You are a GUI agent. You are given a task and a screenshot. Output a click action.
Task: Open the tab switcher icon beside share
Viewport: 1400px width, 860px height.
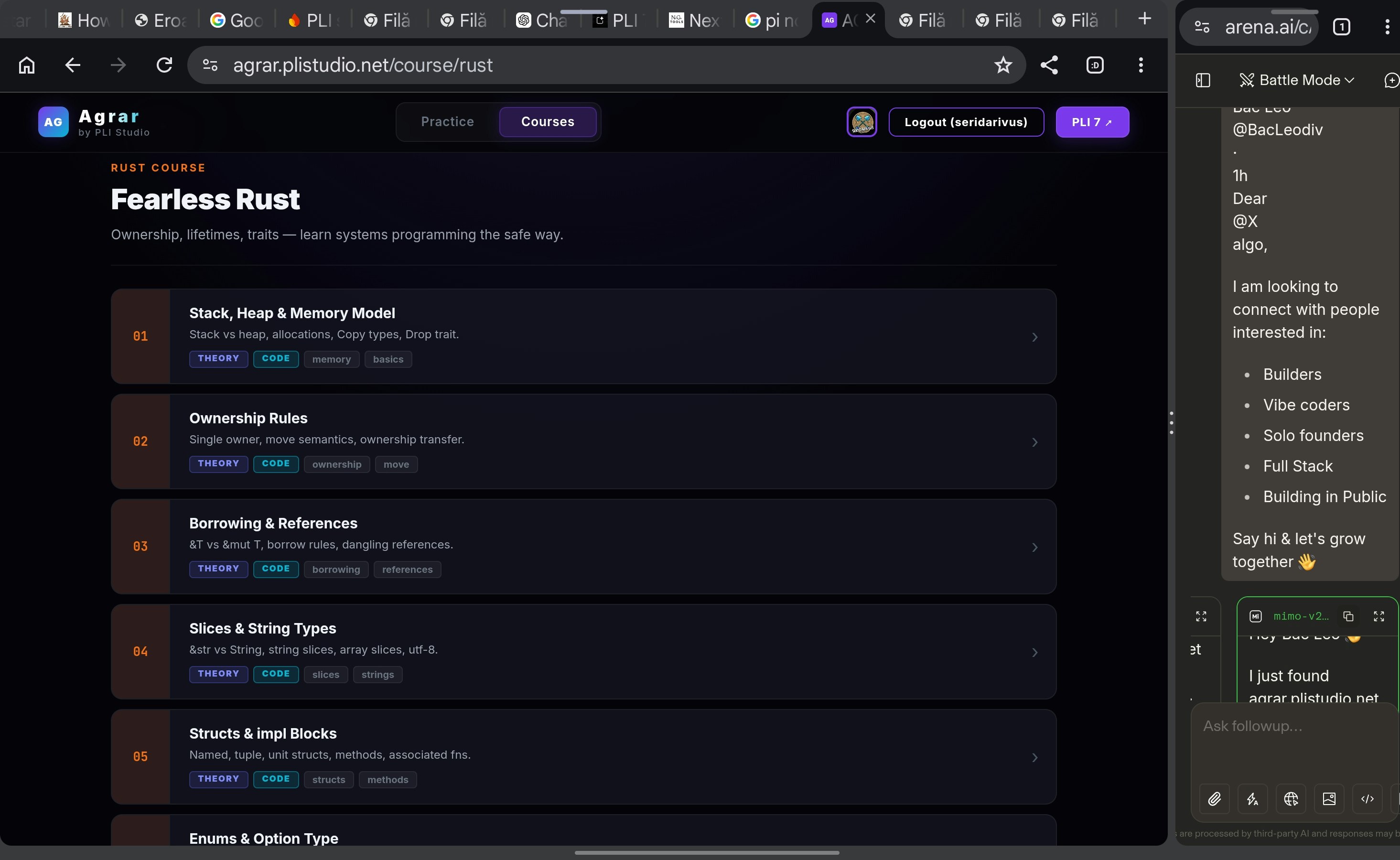pos(1095,65)
